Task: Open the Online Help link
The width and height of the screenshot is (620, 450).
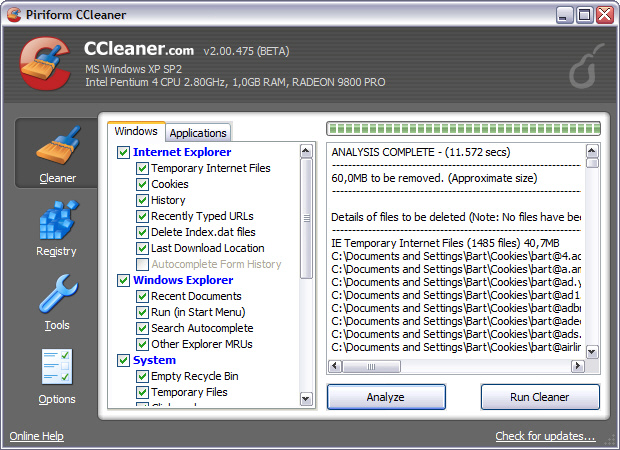Action: [x=36, y=436]
